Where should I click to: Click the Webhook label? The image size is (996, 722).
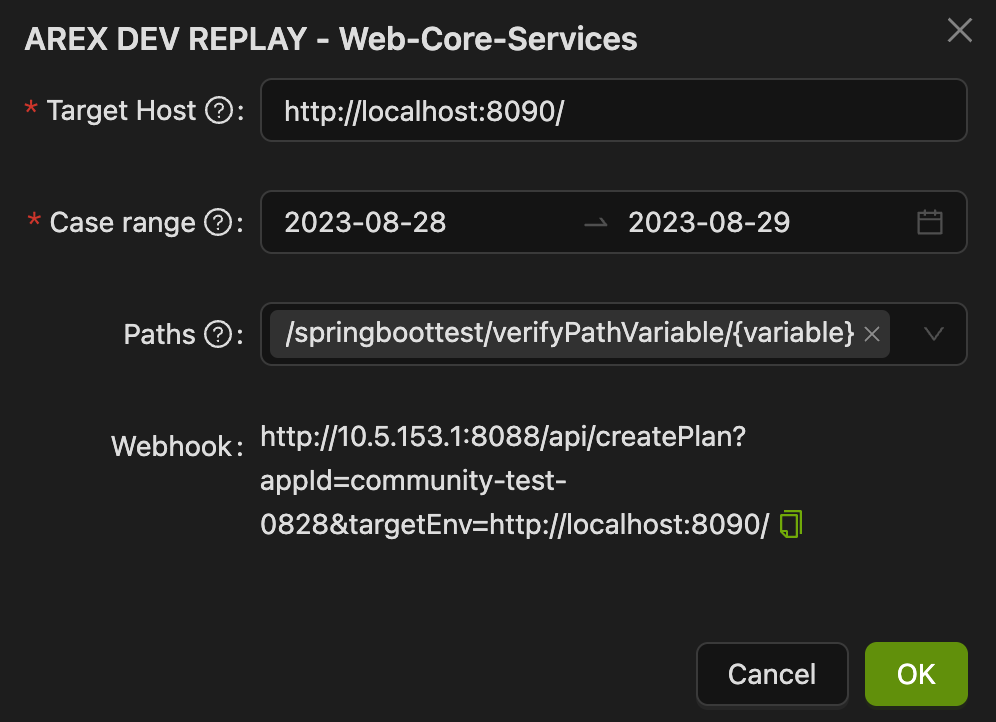[x=172, y=446]
